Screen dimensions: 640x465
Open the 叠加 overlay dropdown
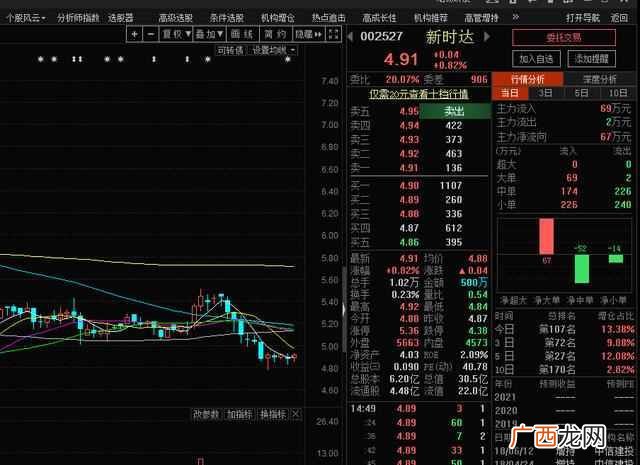pyautogui.click(x=209, y=34)
